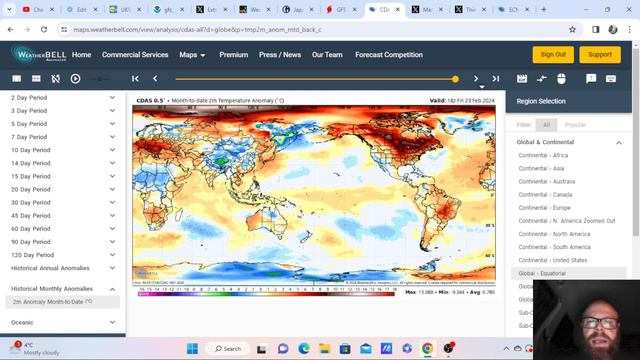Screen dimensions: 640x360
Task: Open the Maps dropdown menu
Action: tap(192, 55)
